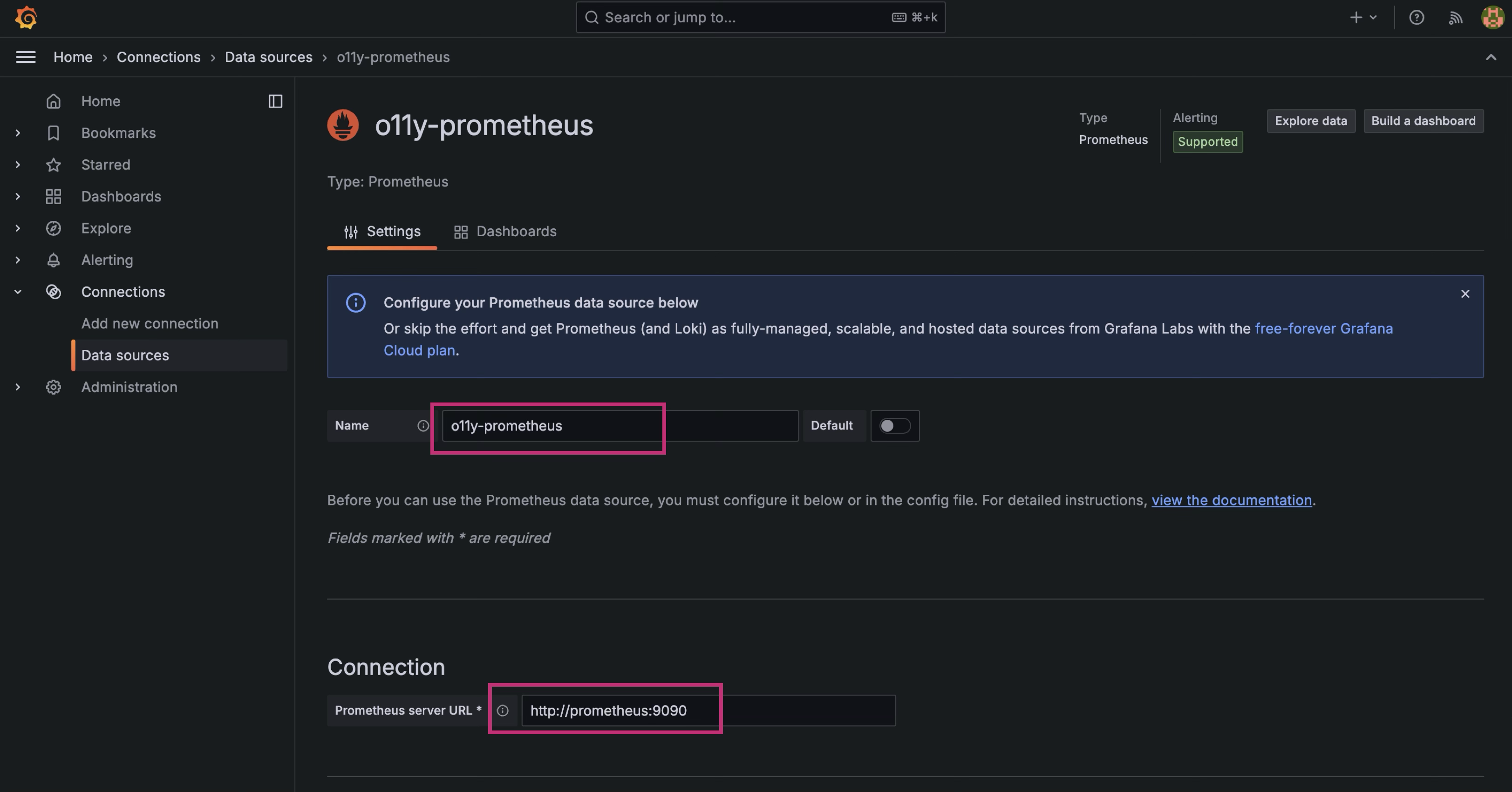Click the Administration gear icon

pos(54,386)
